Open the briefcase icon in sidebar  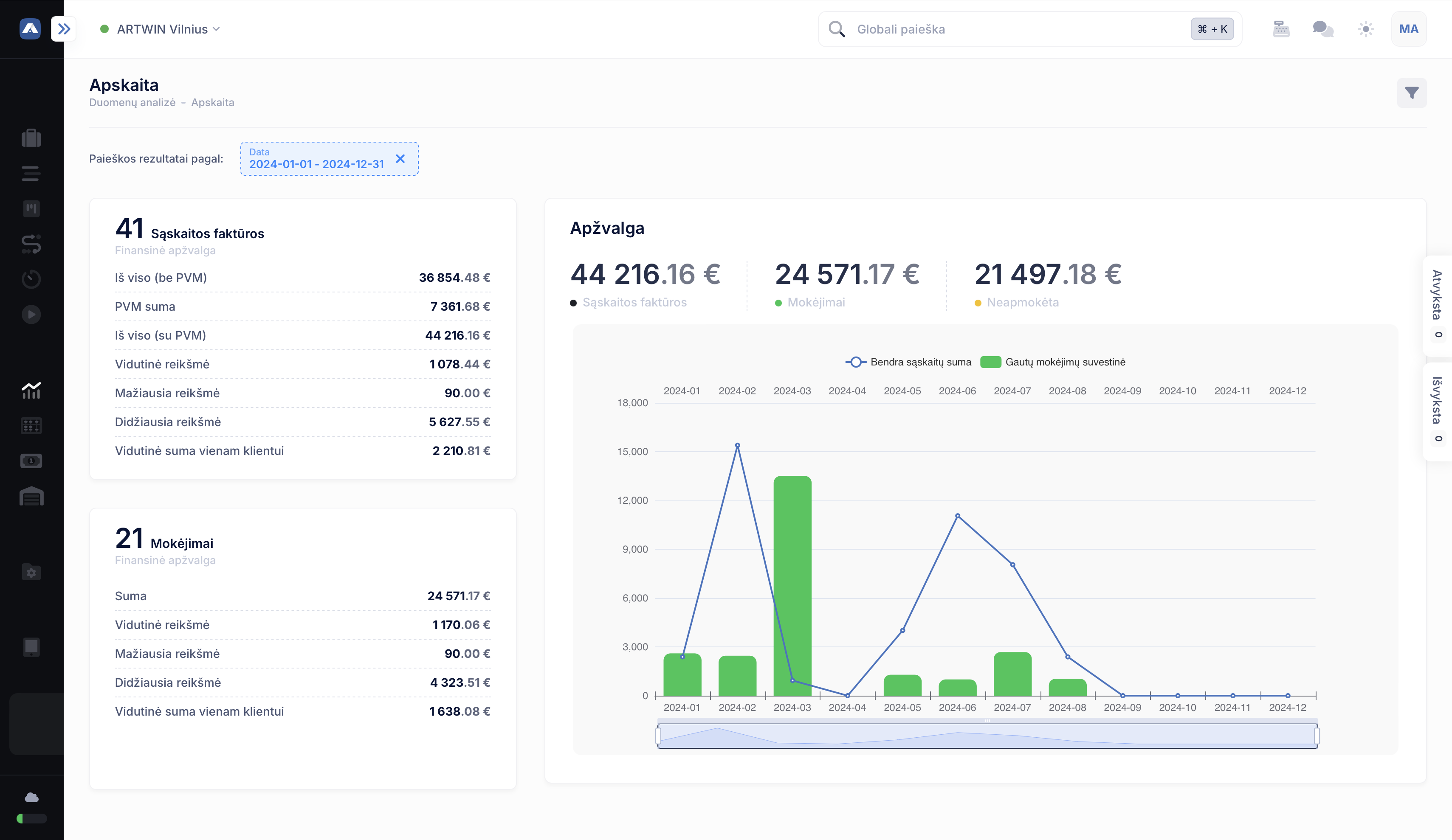[x=31, y=138]
